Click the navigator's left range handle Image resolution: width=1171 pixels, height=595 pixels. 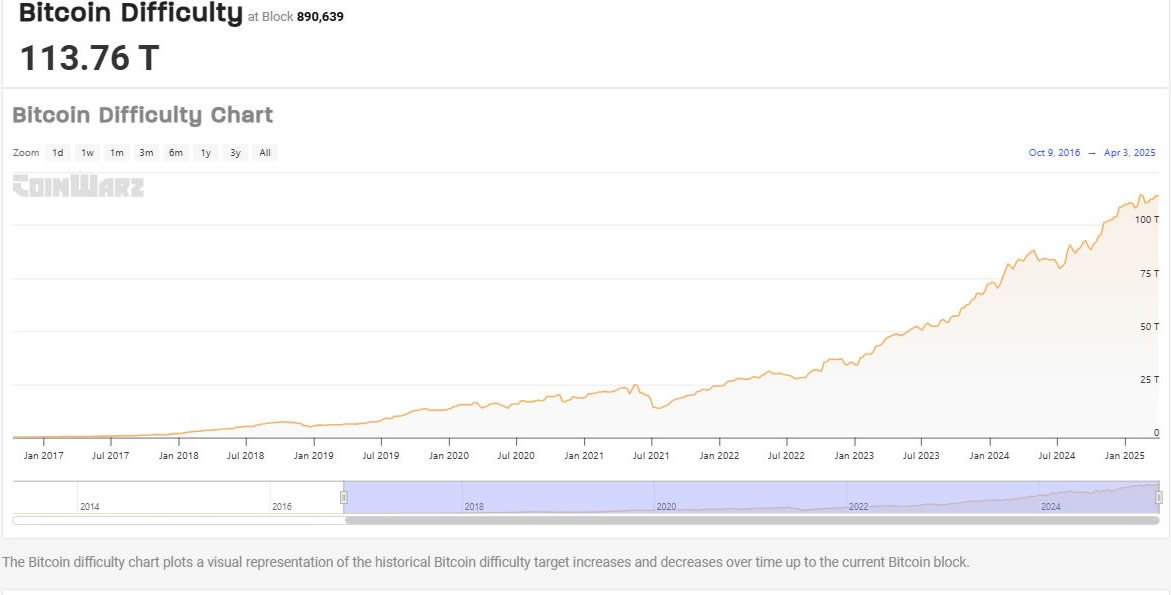coord(344,497)
